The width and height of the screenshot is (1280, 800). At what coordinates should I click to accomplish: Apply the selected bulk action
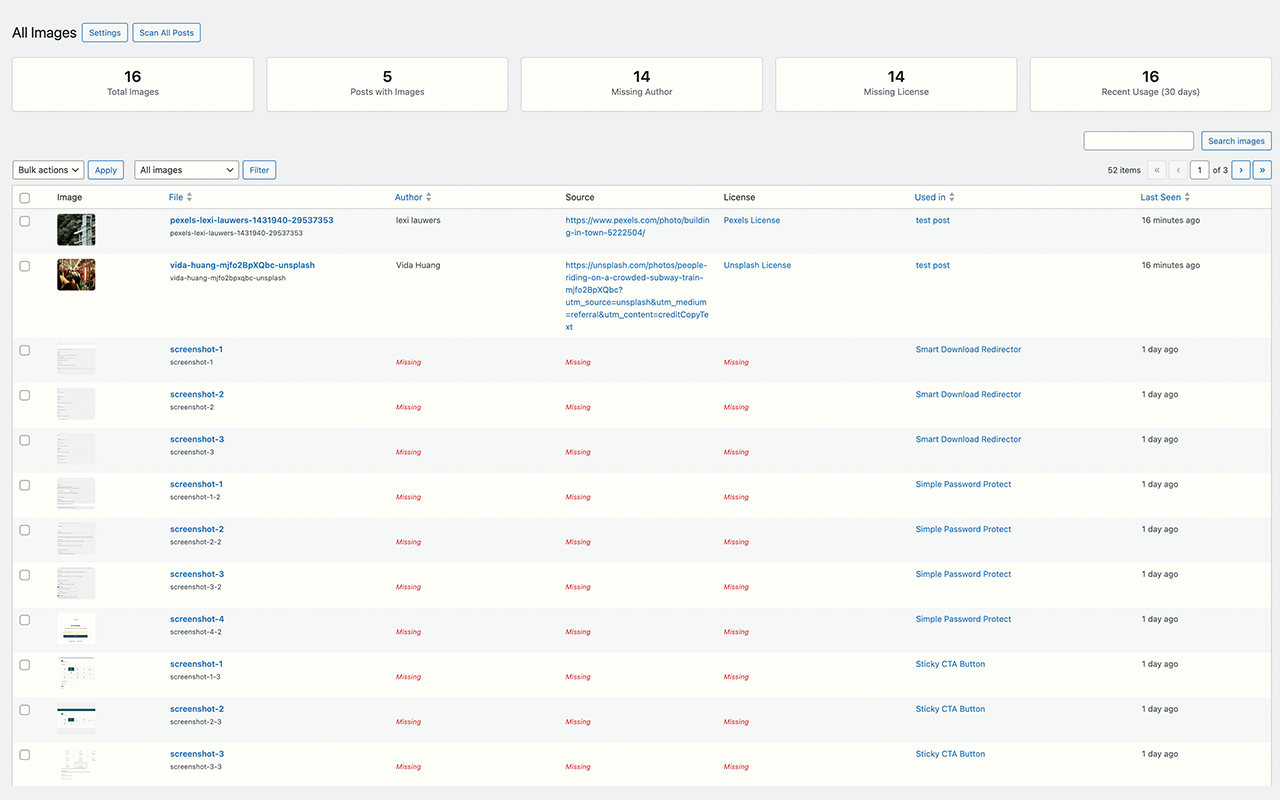tap(105, 169)
